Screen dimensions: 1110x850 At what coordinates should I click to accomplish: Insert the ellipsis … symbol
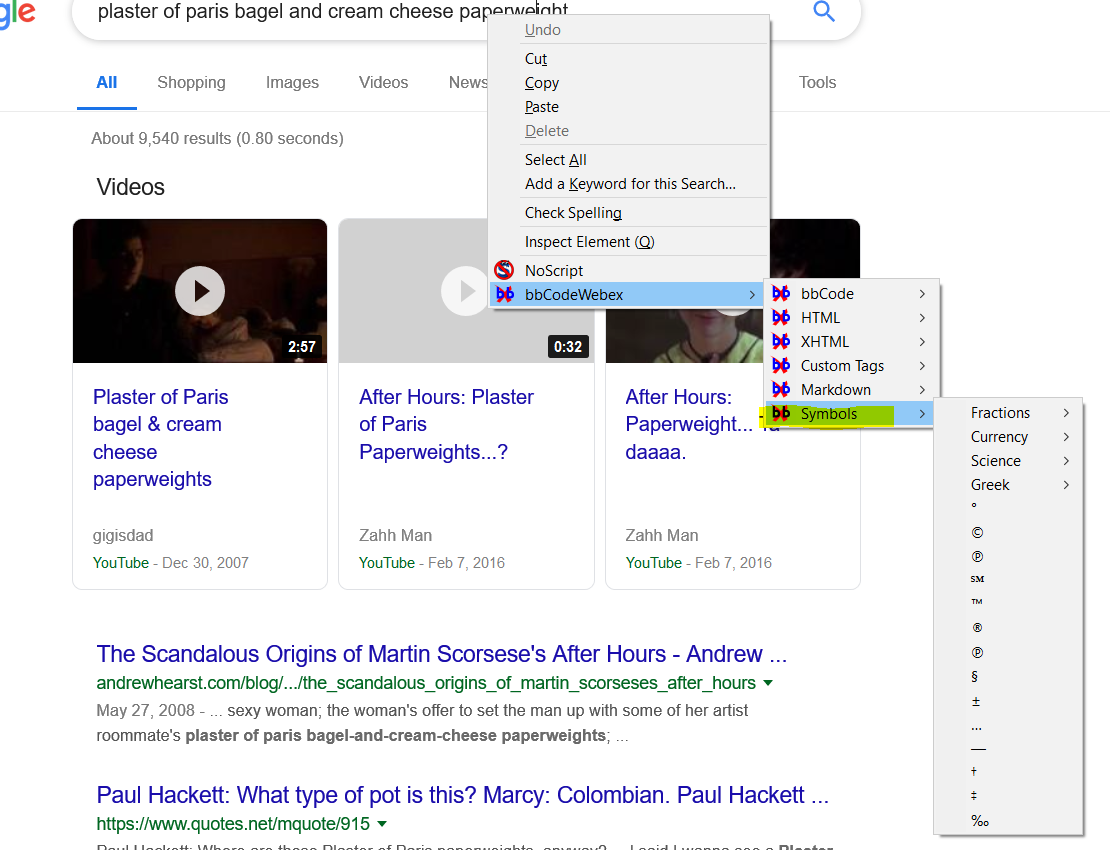[x=976, y=727]
